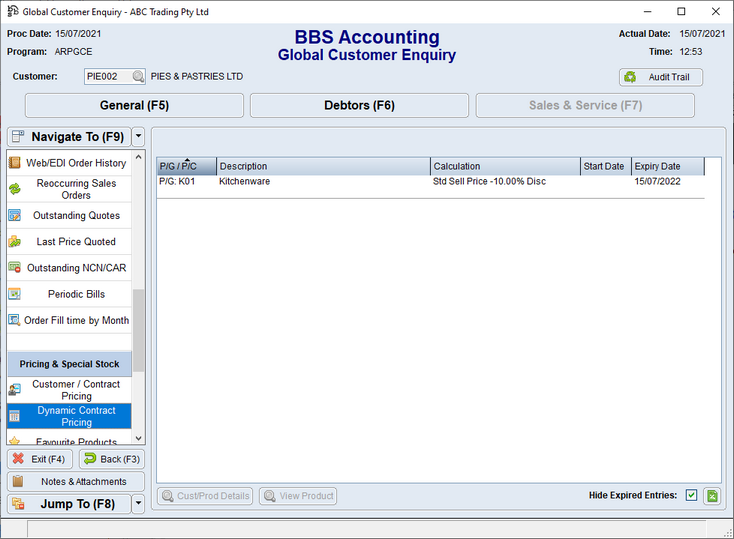Expand the Navigate To dropdown arrow
Image resolution: width=734 pixels, height=539 pixels.
138,137
